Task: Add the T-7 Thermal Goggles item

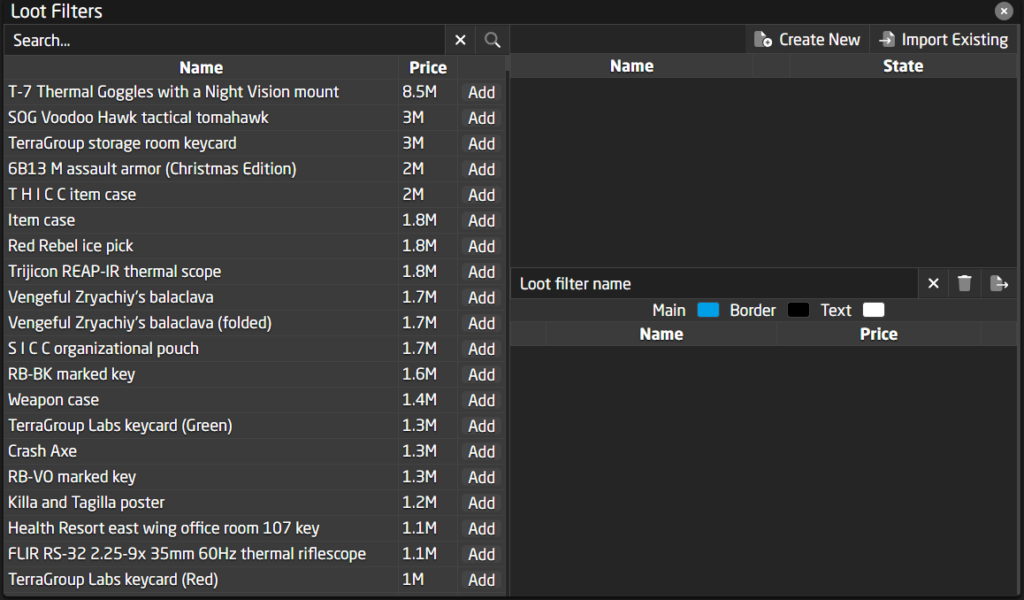Action: [x=481, y=91]
